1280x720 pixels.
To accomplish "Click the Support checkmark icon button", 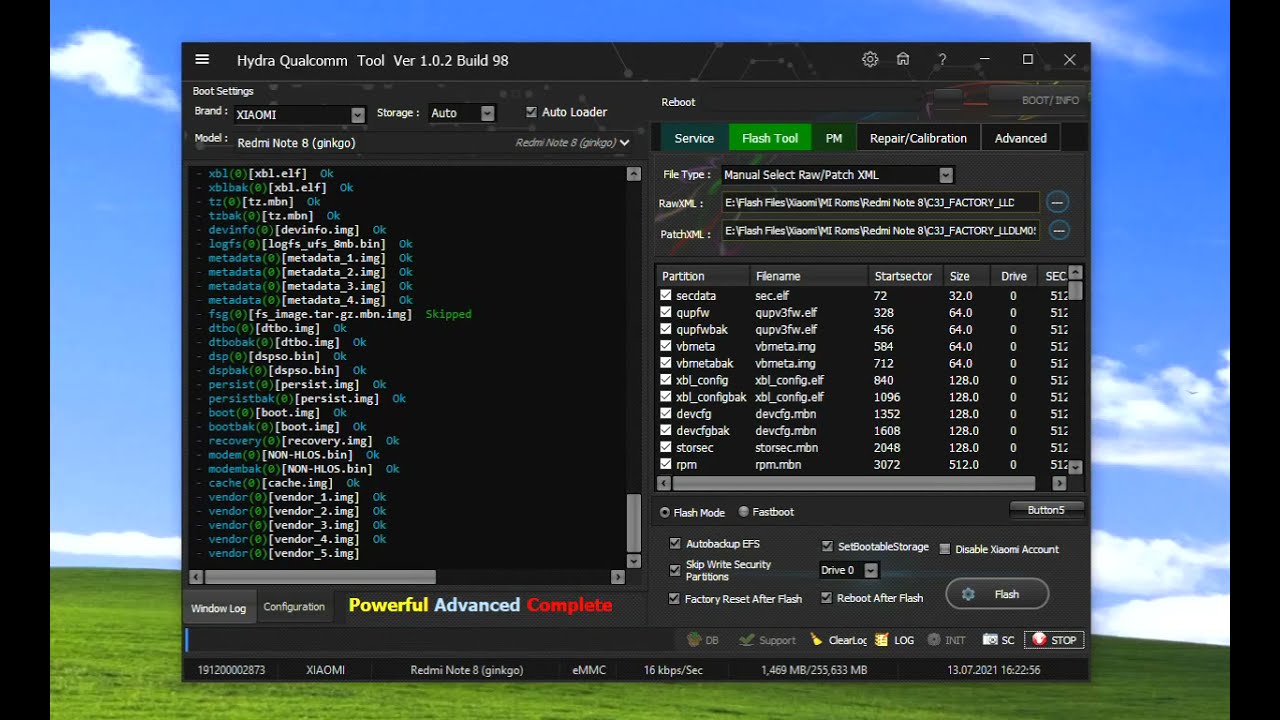I will point(767,640).
